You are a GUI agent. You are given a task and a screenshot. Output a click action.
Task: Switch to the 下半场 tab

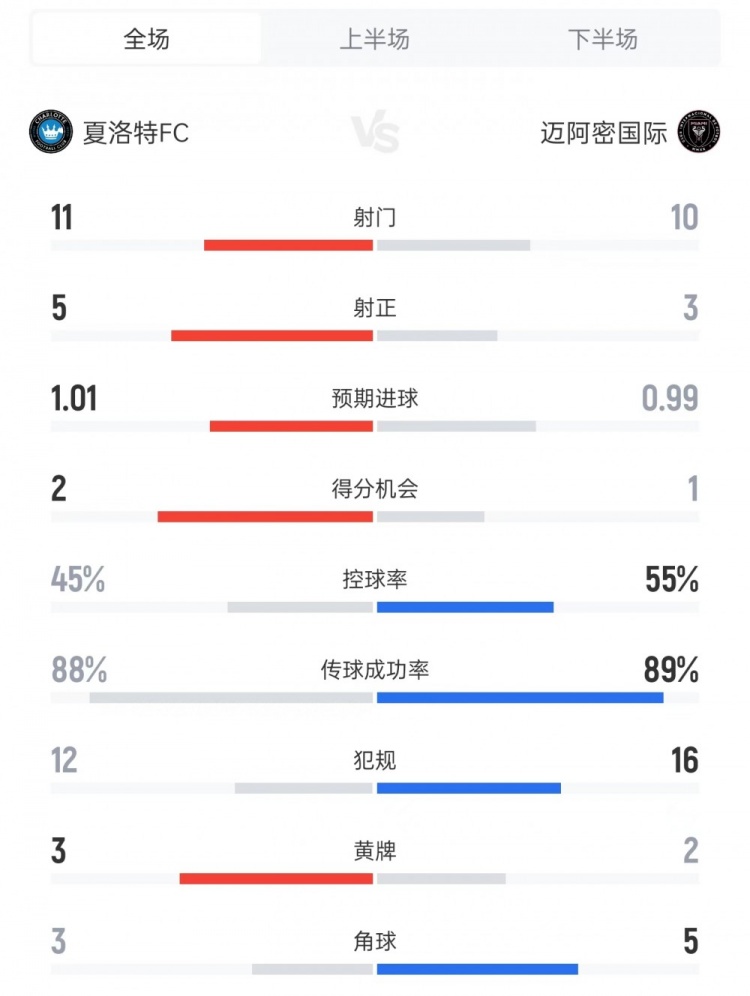click(x=604, y=40)
